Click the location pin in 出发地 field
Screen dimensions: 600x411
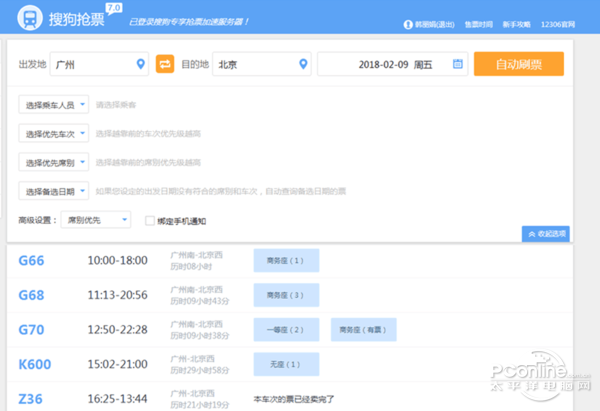click(141, 65)
